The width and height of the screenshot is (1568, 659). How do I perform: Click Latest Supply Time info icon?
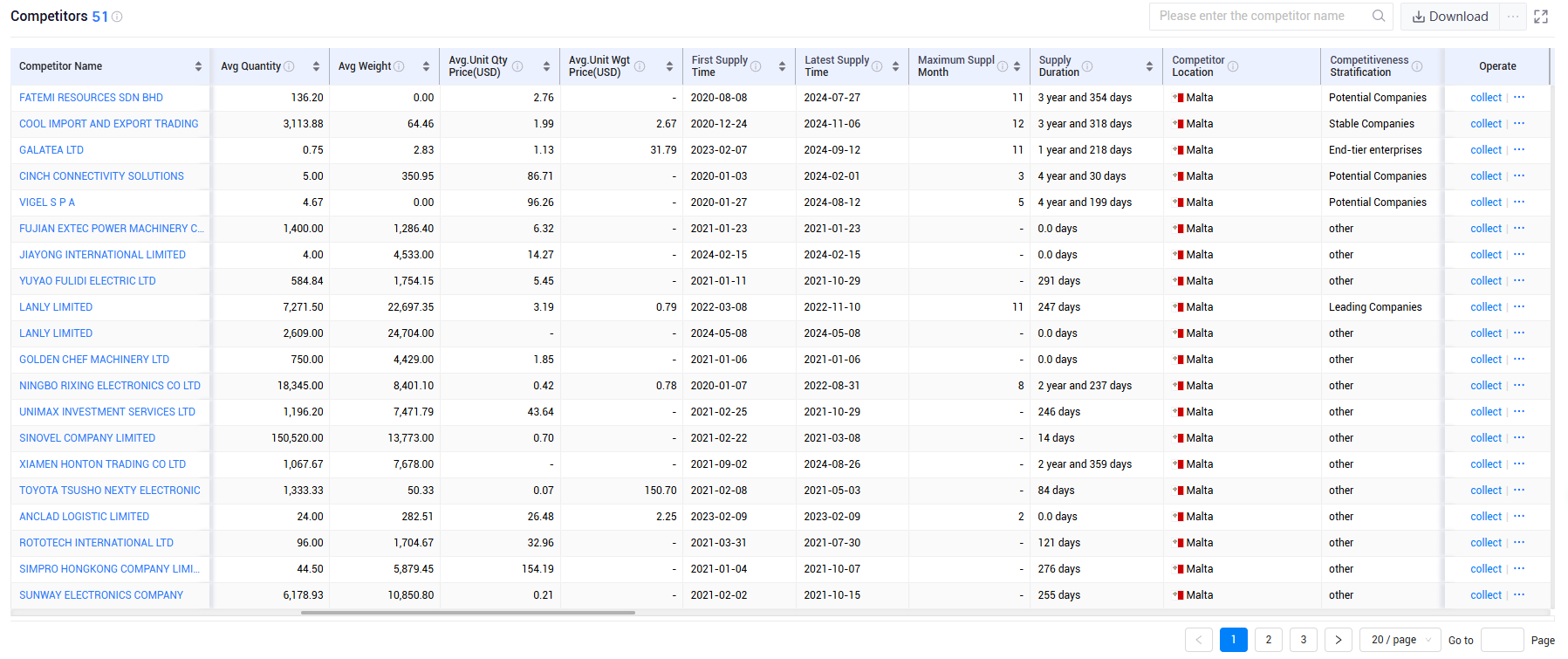click(x=877, y=66)
